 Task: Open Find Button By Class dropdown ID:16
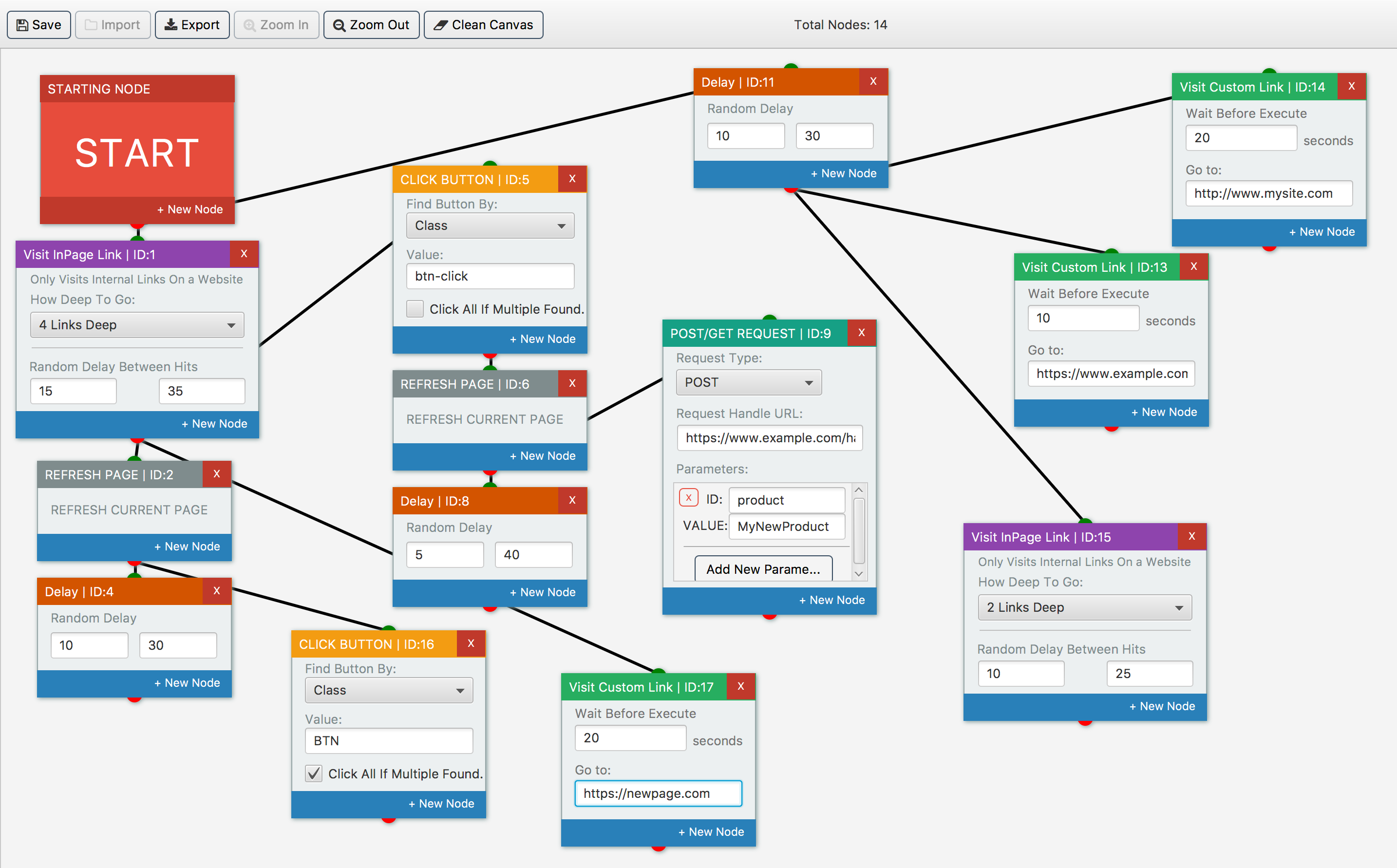(x=389, y=690)
